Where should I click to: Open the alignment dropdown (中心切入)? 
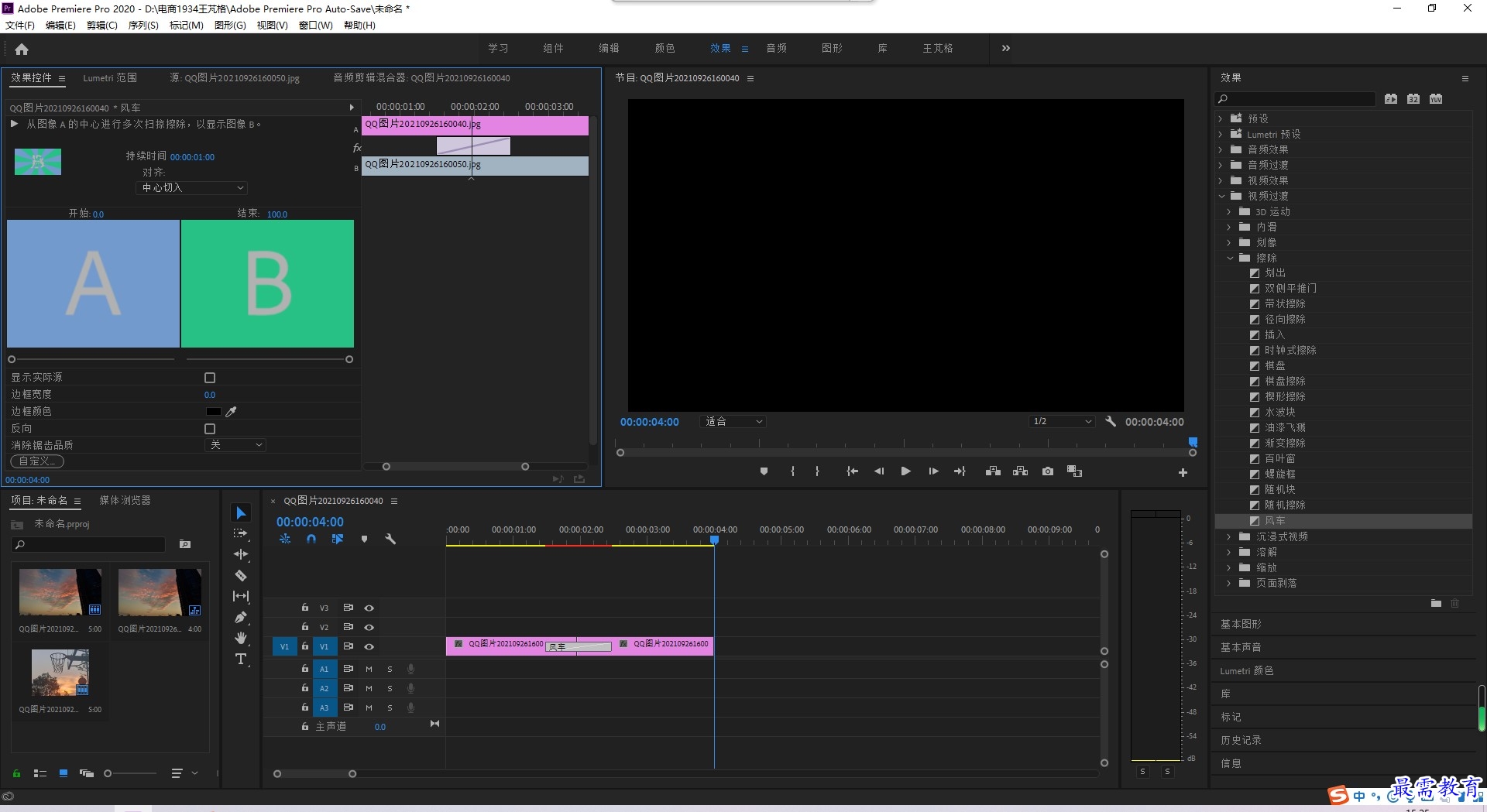[191, 187]
